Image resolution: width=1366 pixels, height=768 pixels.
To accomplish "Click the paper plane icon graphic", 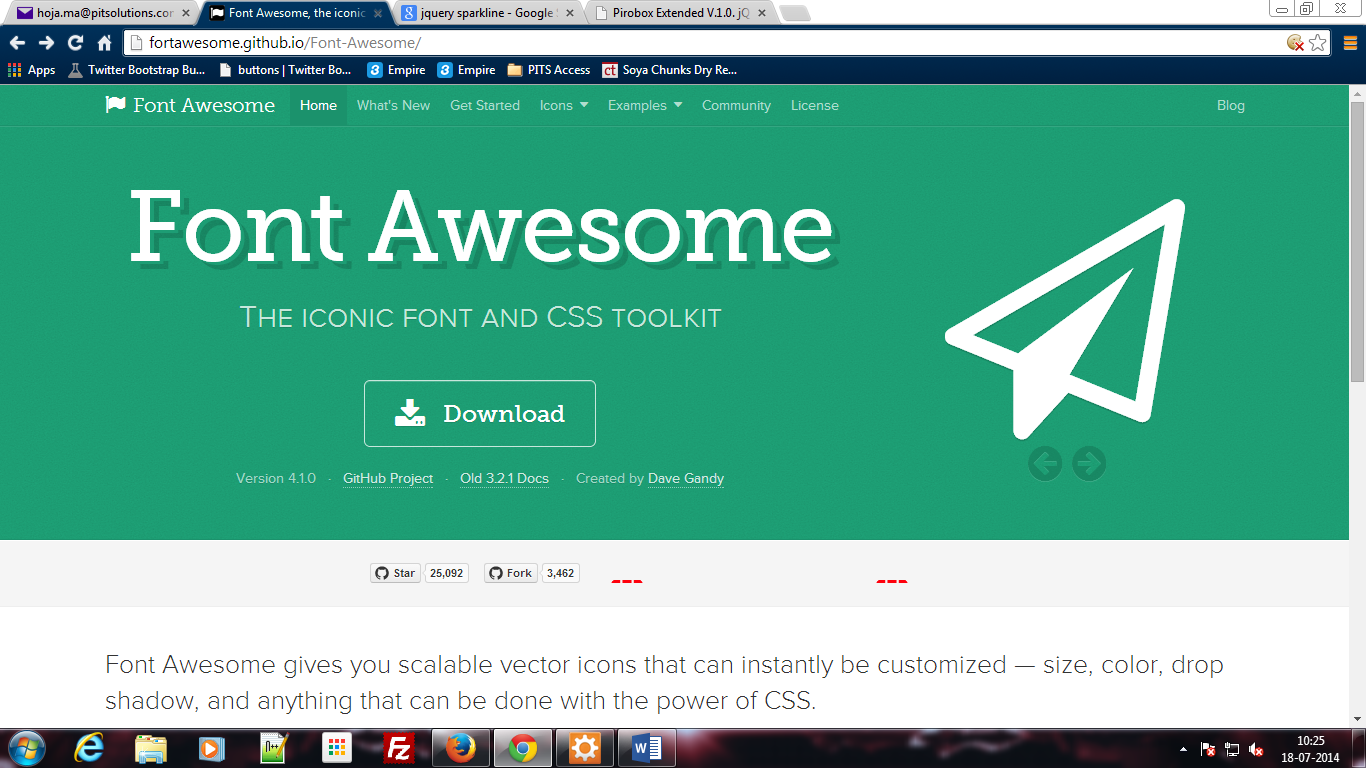I will (x=1065, y=318).
